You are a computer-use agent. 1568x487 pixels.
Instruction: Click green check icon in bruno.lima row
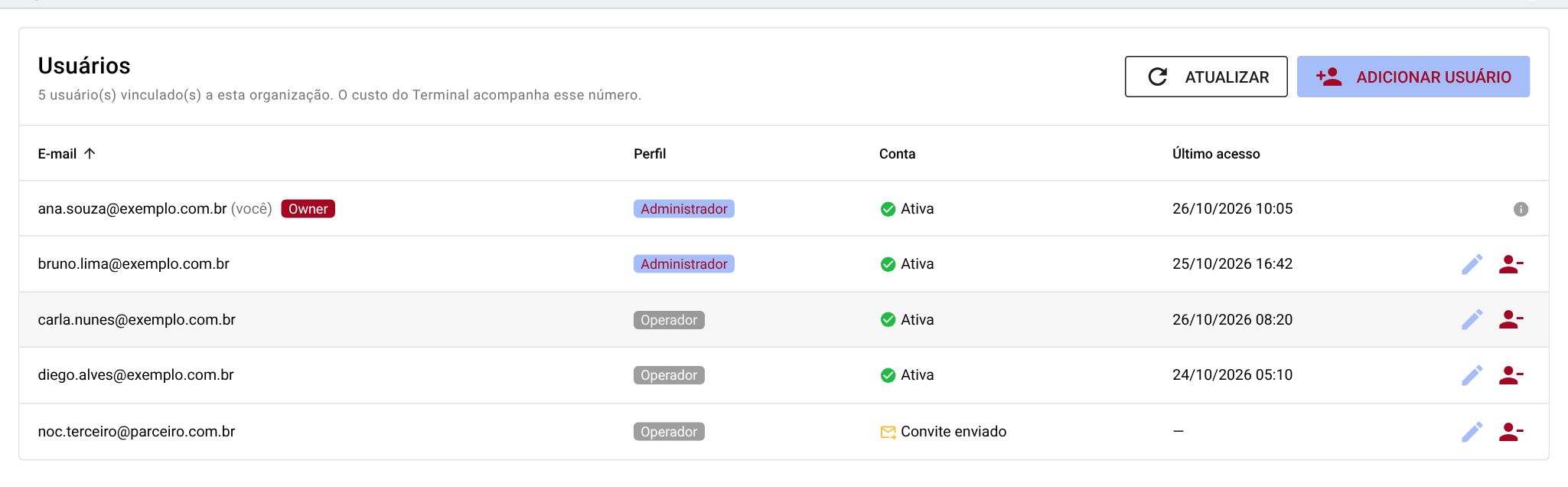[x=888, y=264]
